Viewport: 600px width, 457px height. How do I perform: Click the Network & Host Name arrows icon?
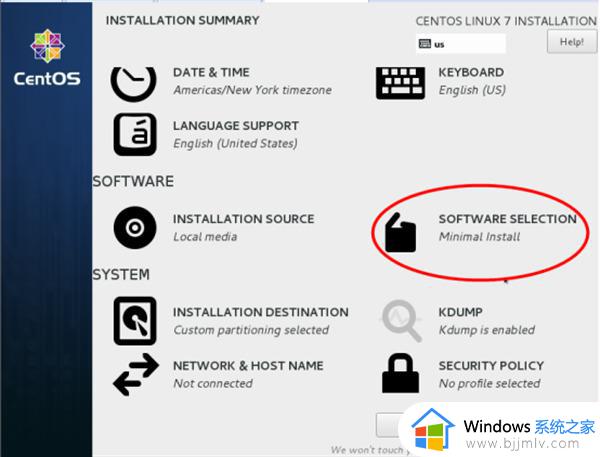click(134, 374)
